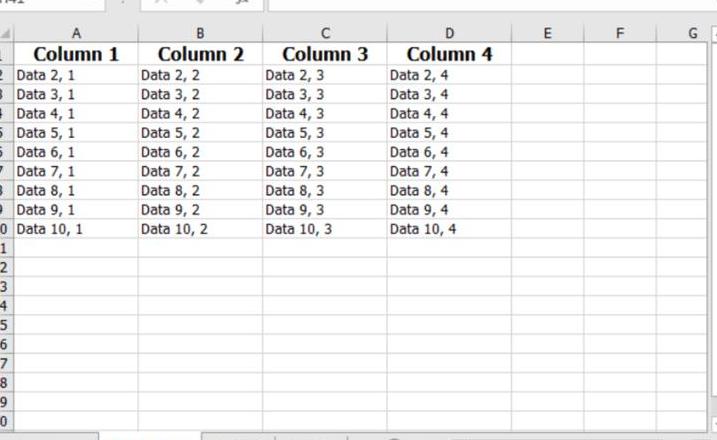Image resolution: width=717 pixels, height=440 pixels.
Task: Click cell containing 'Data 7, 3'
Action: point(325,171)
